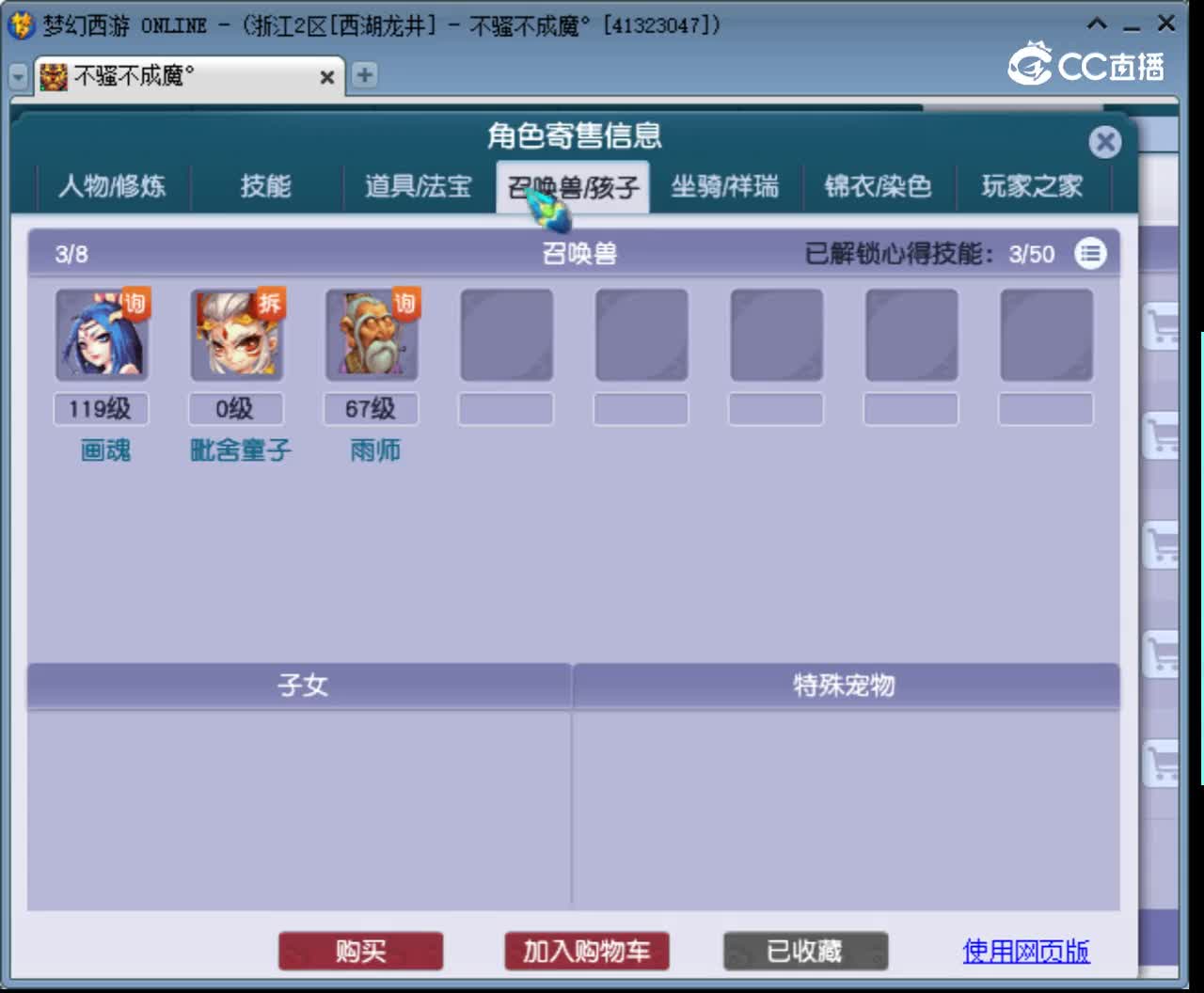
Task: Click the 购买 button
Action: coord(360,952)
